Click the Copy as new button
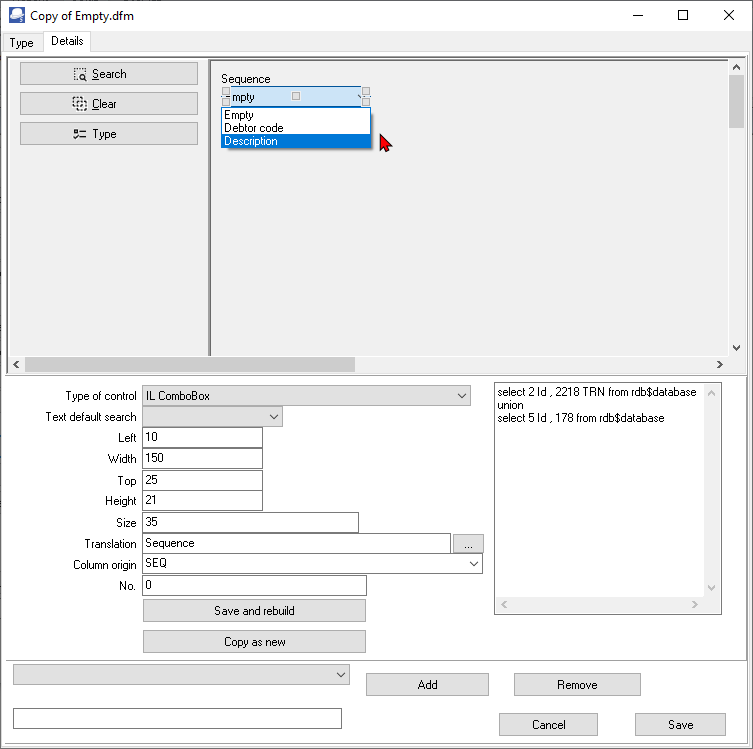Screen dimensions: 753x749 pyautogui.click(x=254, y=642)
